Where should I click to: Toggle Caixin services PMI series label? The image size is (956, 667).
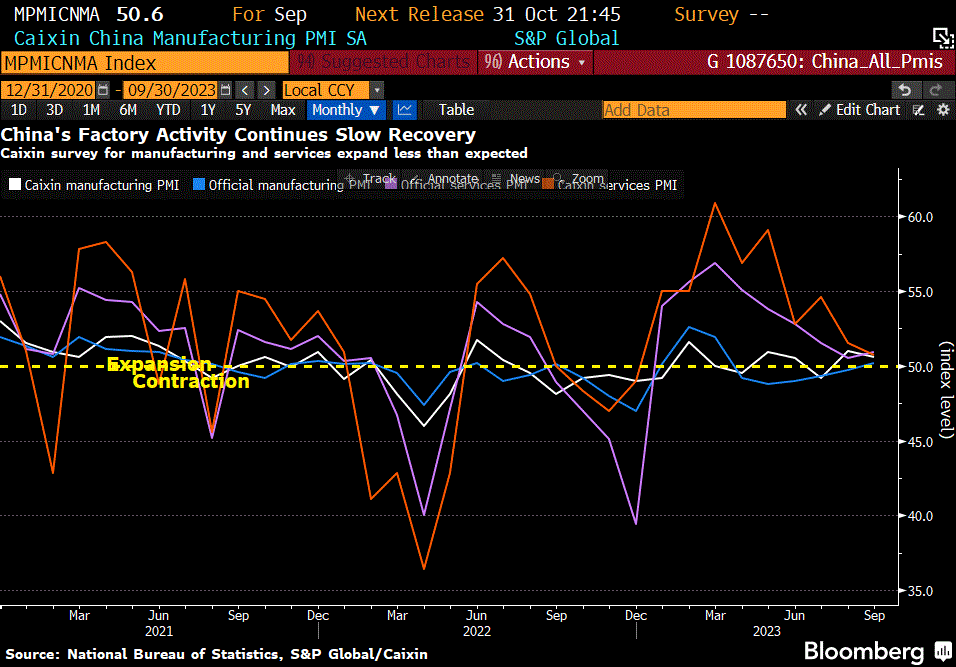coord(616,185)
